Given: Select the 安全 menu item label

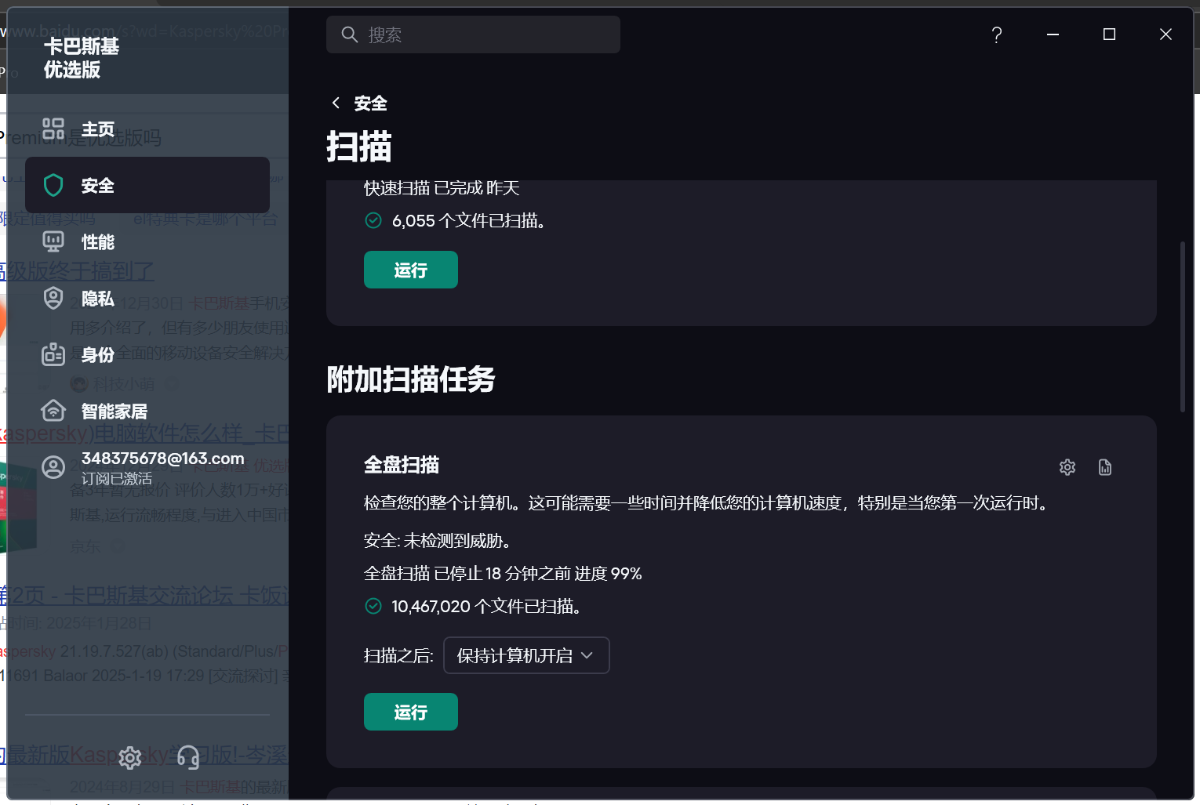Looking at the screenshot, I should 98,185.
